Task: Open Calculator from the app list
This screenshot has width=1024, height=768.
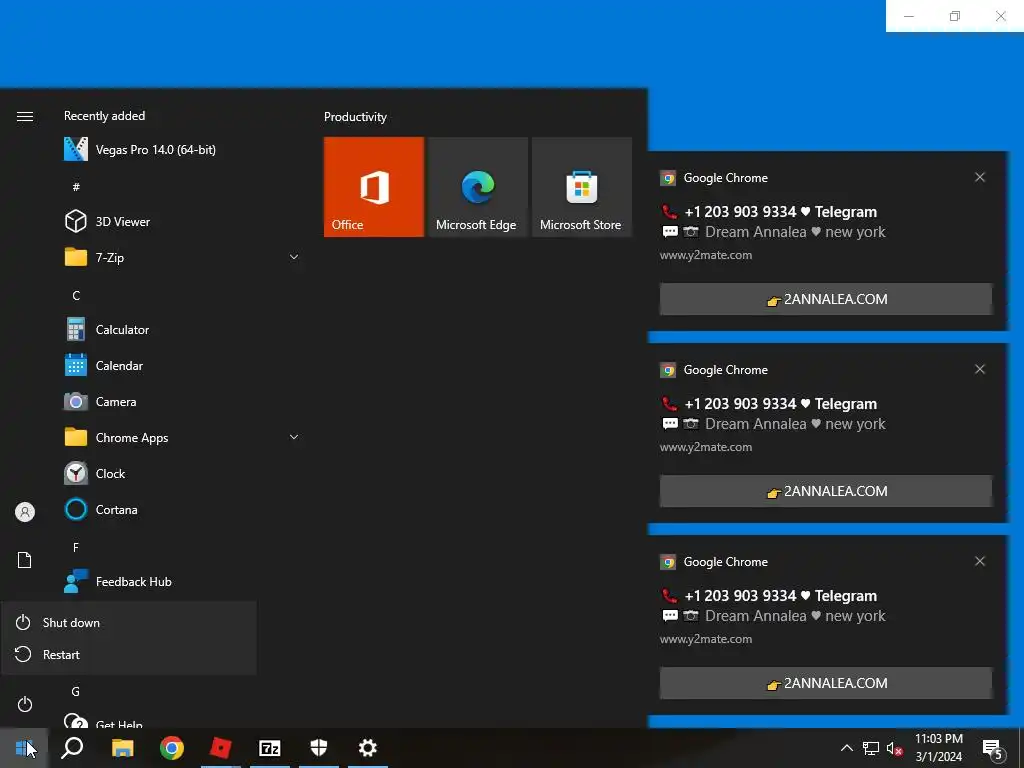Action: [x=182, y=329]
